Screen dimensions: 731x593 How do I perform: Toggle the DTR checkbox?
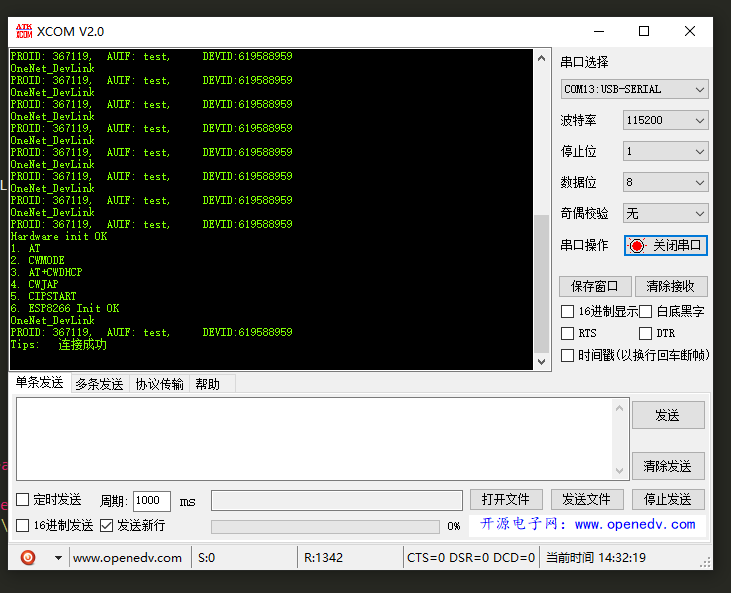[x=645, y=333]
